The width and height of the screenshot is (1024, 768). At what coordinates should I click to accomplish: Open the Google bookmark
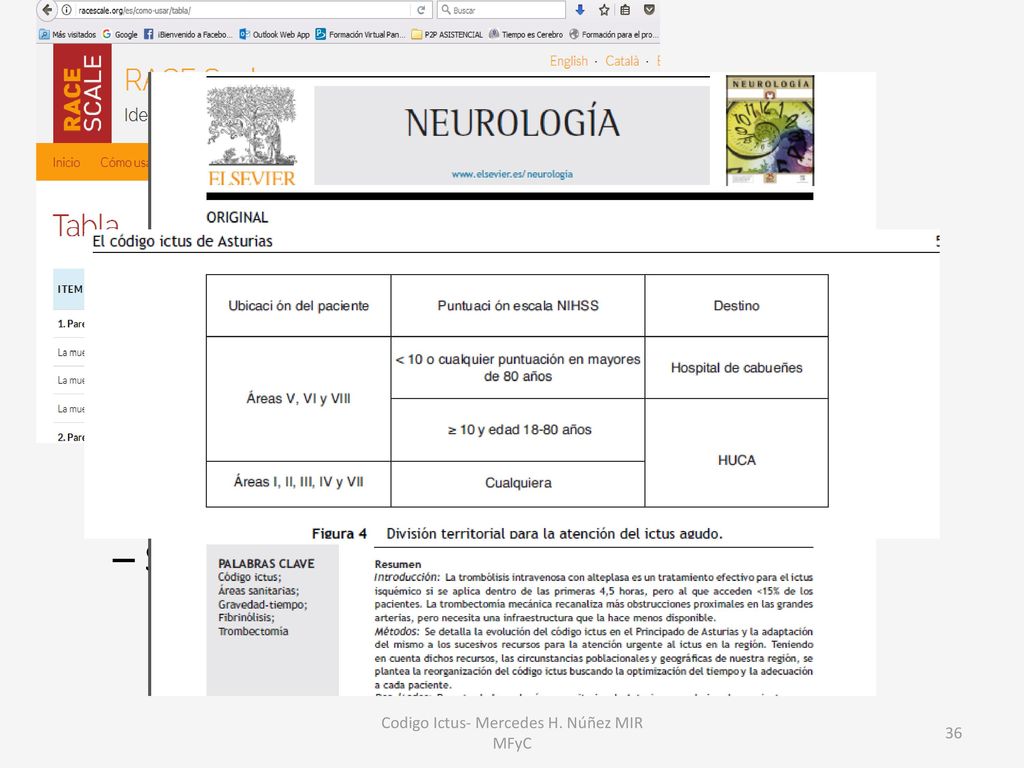click(120, 35)
